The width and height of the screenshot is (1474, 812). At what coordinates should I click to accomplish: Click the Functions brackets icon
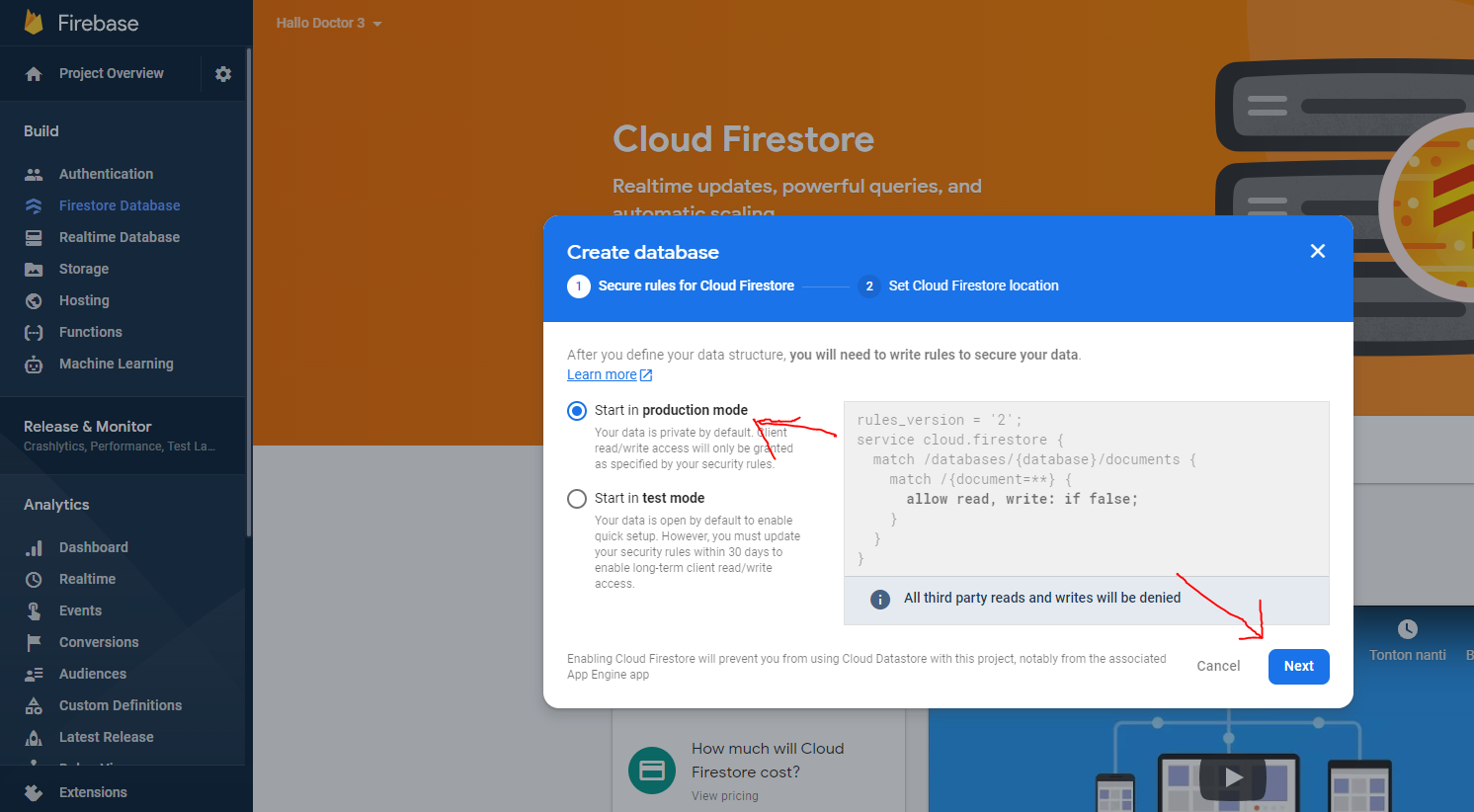pyautogui.click(x=34, y=332)
